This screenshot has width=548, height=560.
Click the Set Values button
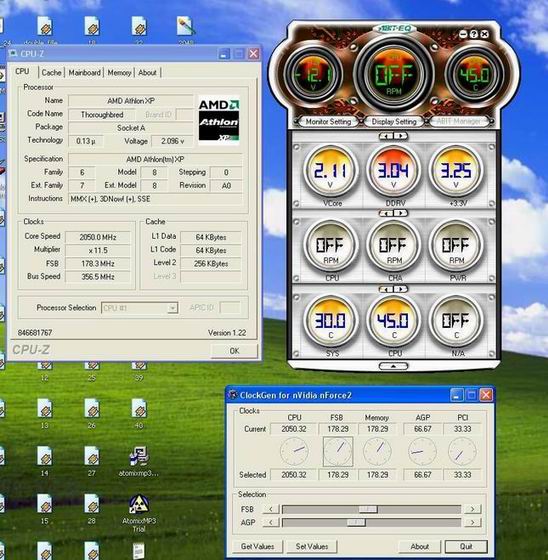[x=312, y=546]
